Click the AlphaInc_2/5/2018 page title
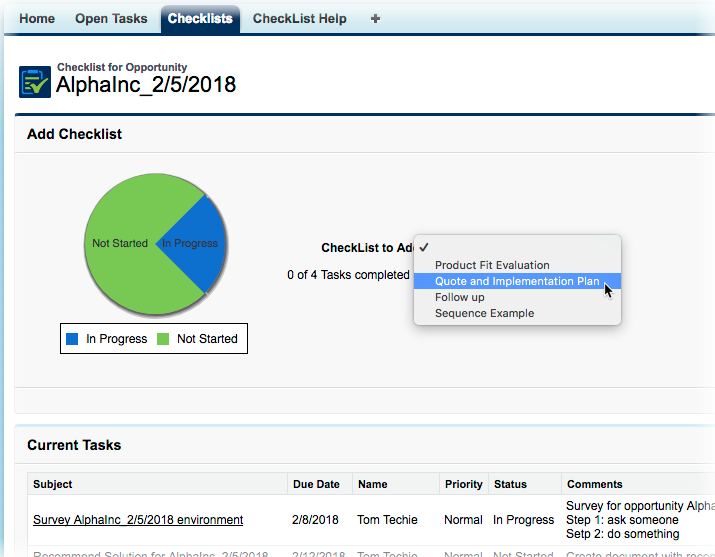Viewport: 715px width, 557px height. coord(146,85)
